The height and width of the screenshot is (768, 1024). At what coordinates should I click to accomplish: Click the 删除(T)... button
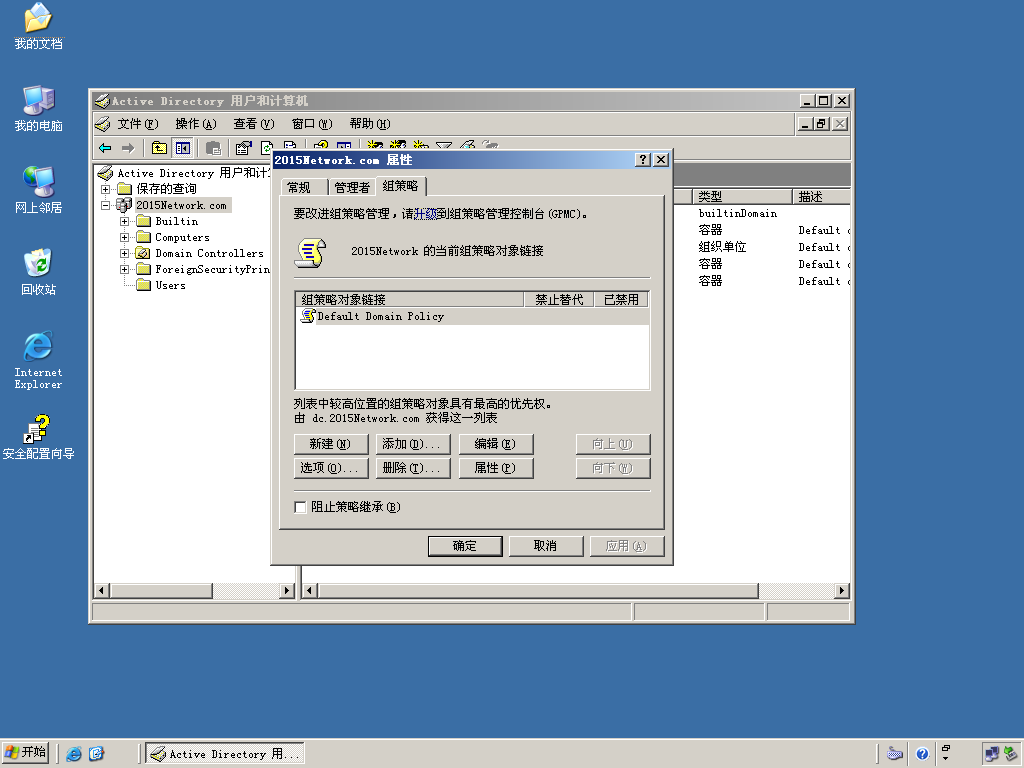coord(413,468)
